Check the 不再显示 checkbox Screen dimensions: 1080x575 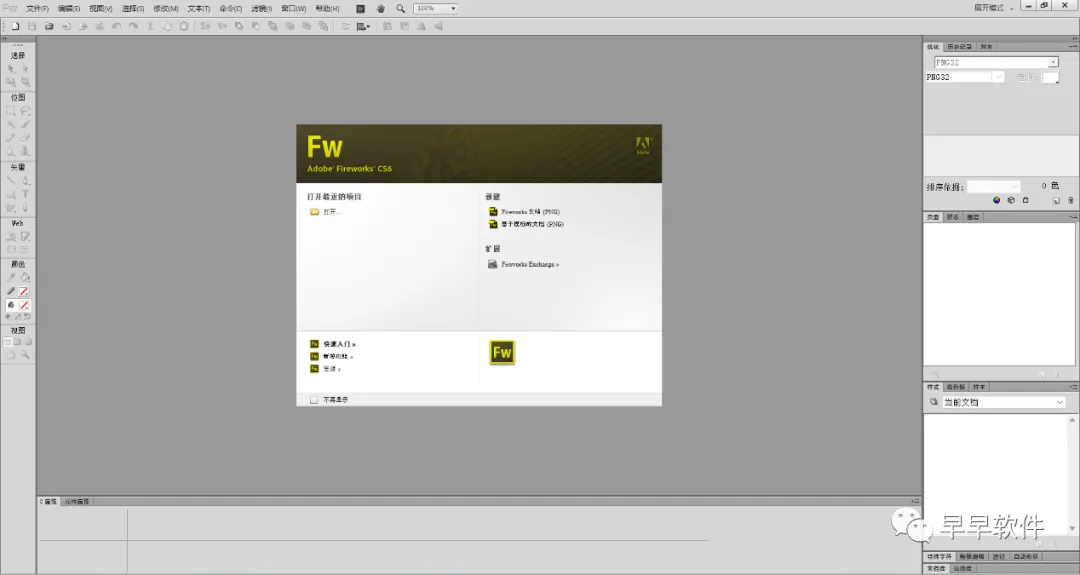coord(314,399)
